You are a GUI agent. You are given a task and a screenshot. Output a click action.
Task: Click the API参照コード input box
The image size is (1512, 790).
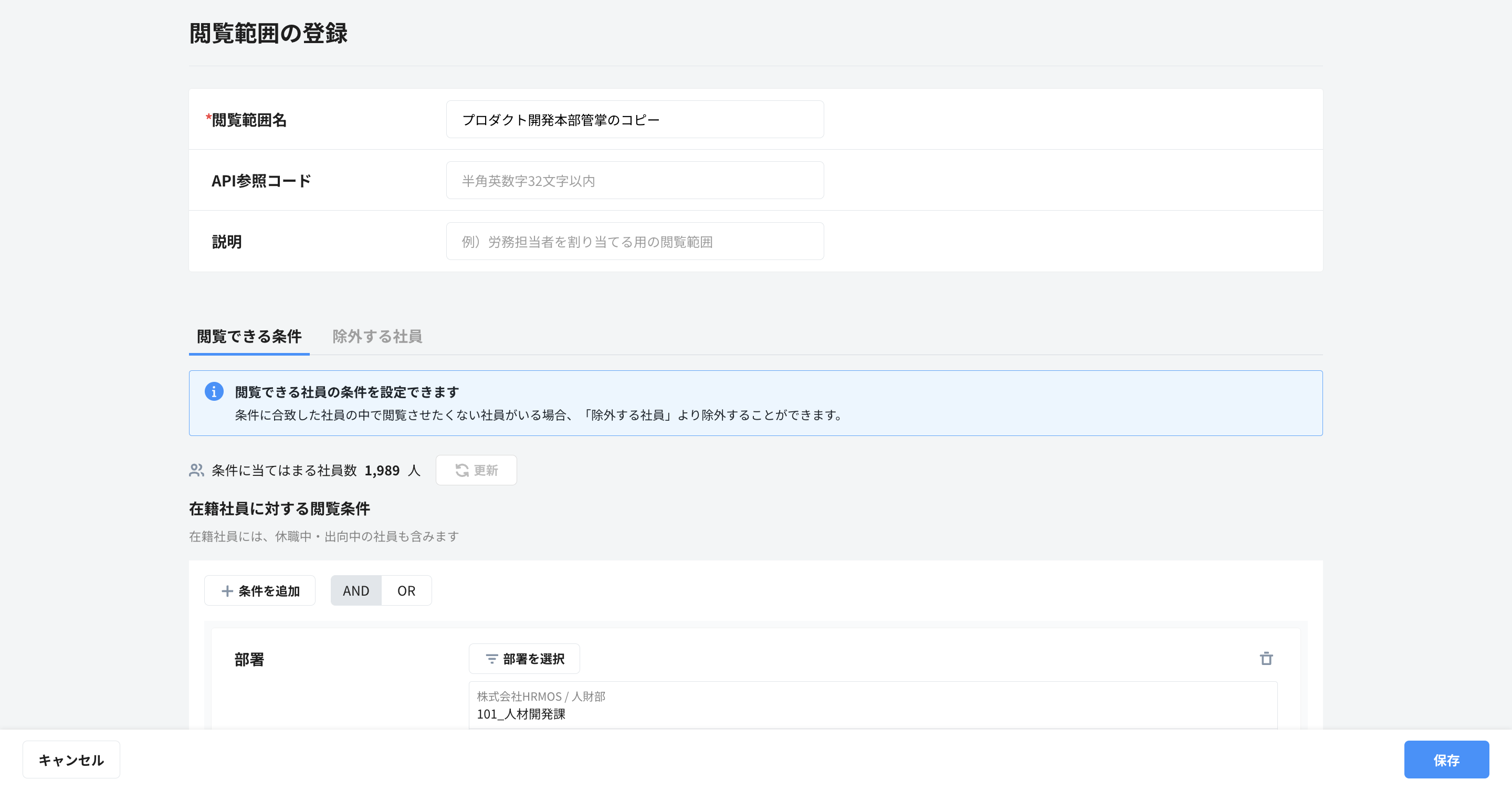635,180
